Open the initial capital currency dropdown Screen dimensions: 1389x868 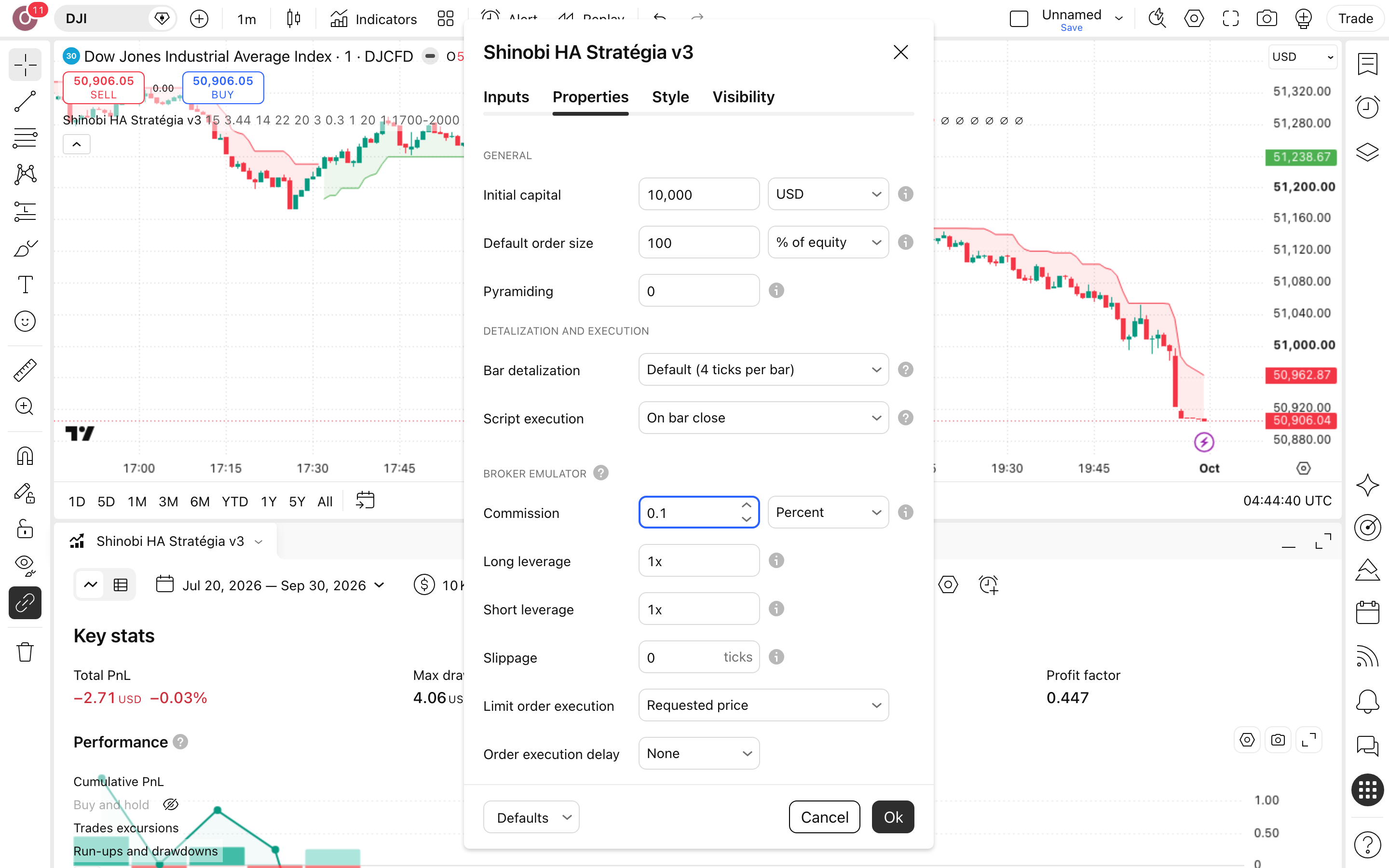pos(828,194)
